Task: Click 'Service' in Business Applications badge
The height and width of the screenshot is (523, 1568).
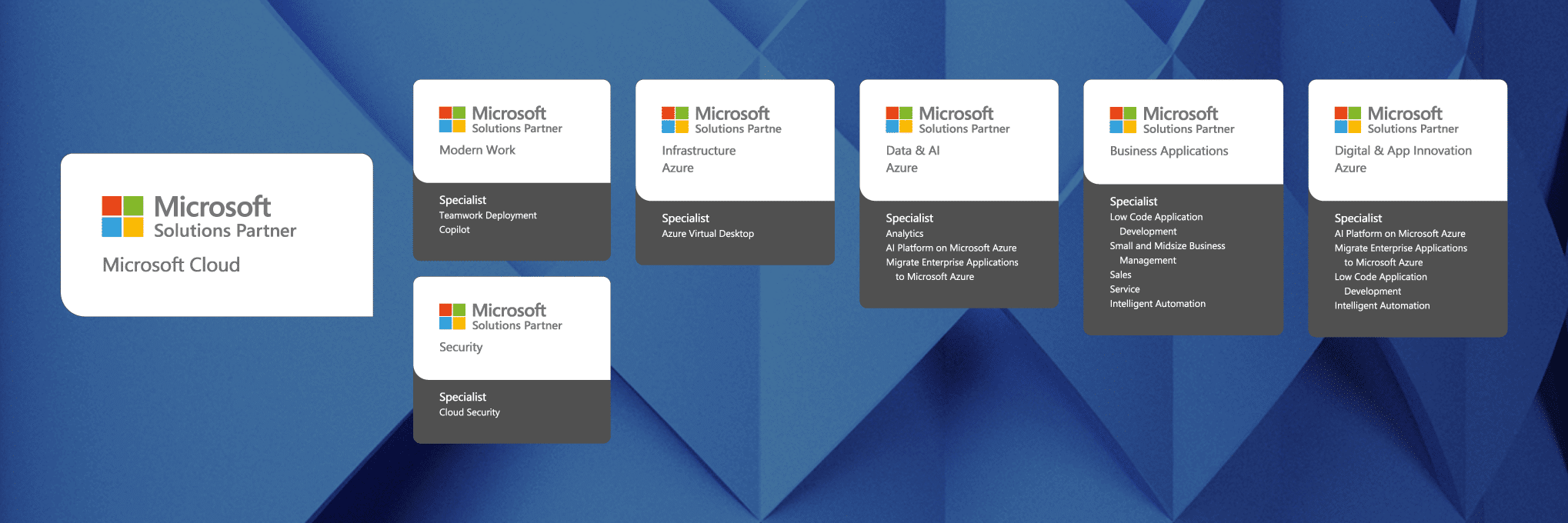Action: coord(1124,289)
